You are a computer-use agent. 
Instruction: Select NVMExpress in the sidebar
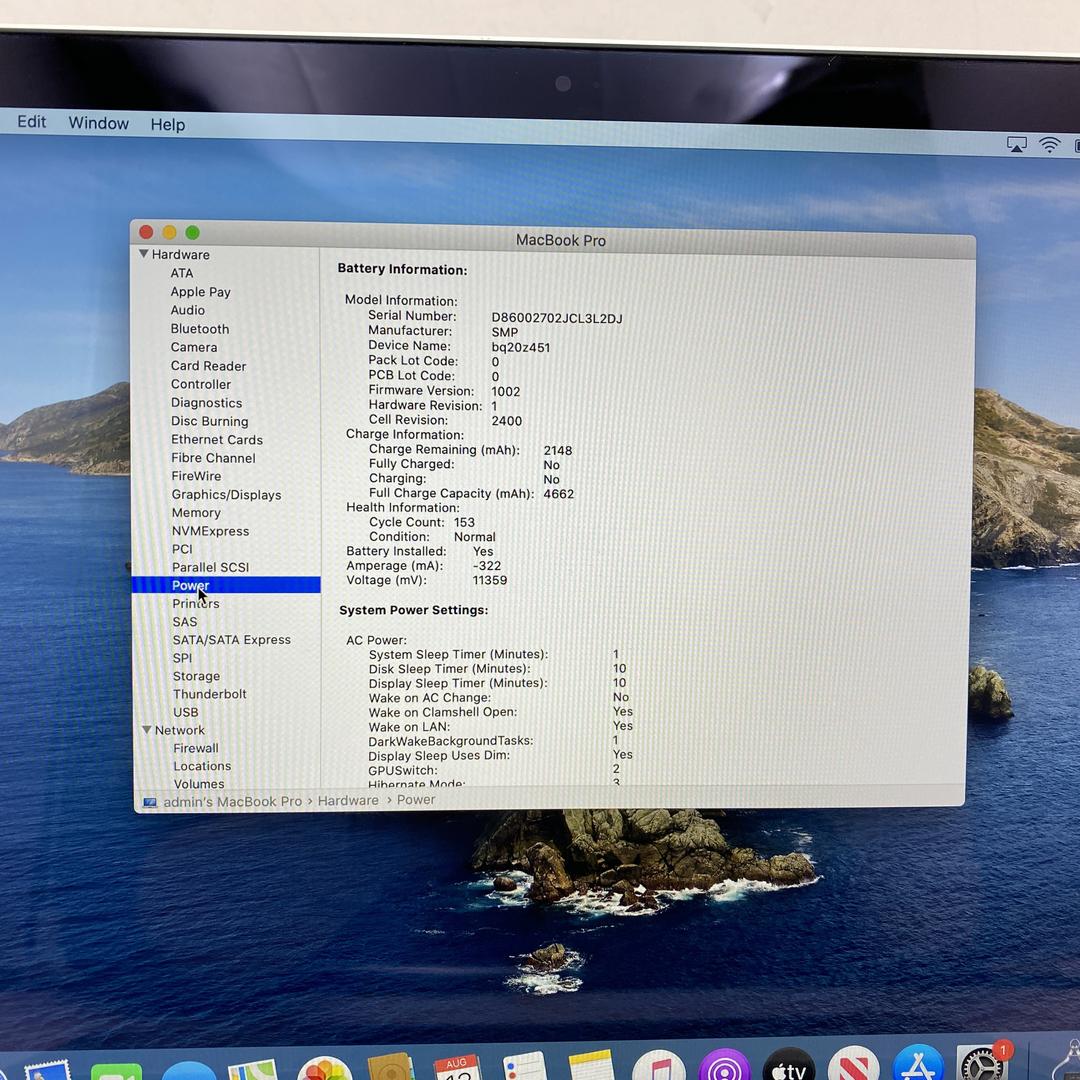(210, 531)
